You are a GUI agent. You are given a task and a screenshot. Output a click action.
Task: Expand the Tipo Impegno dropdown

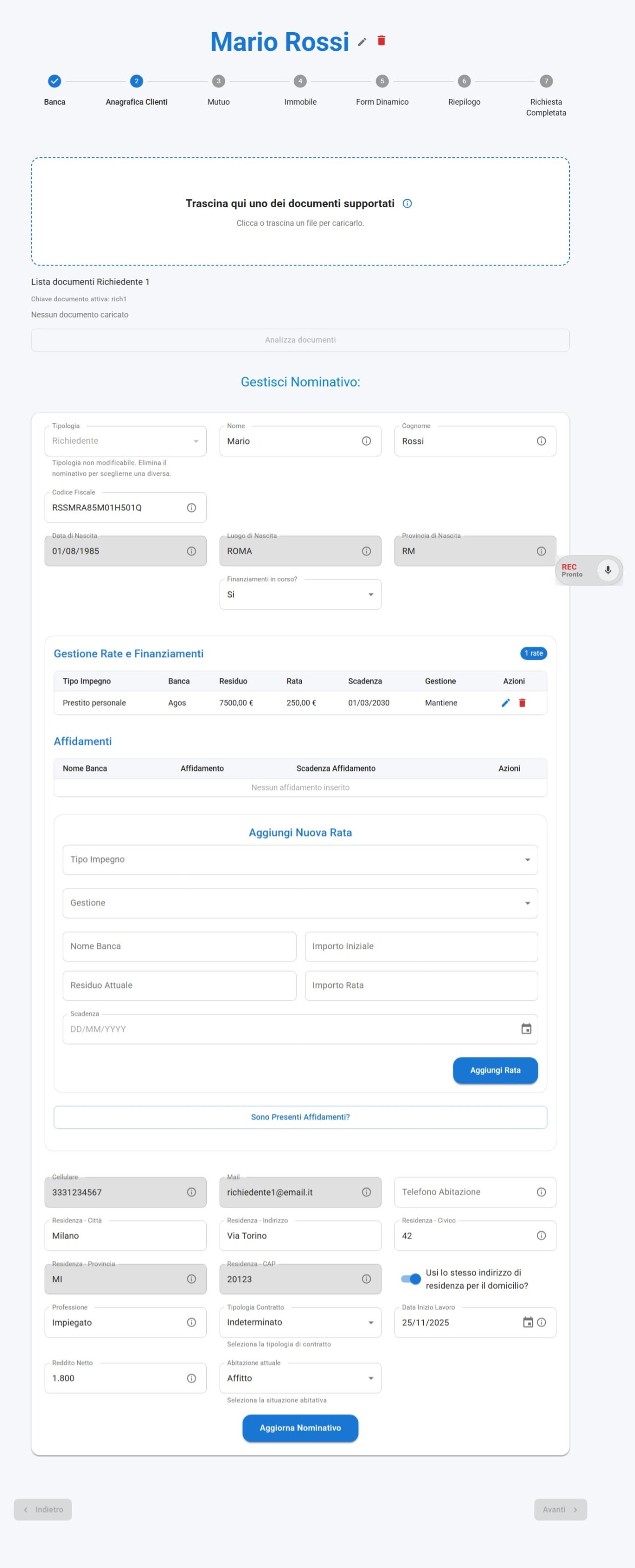point(300,859)
